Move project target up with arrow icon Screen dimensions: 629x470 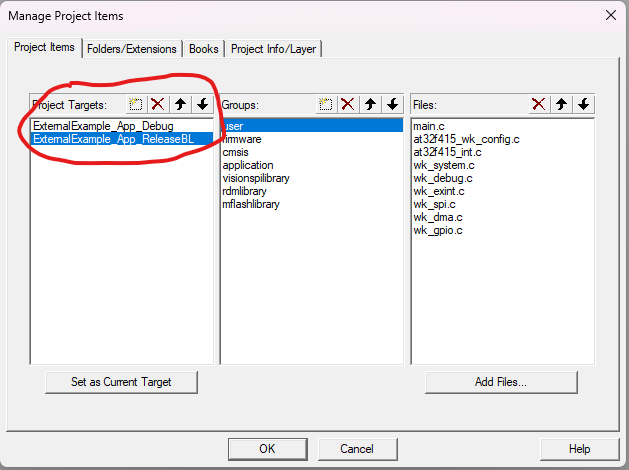tap(181, 104)
